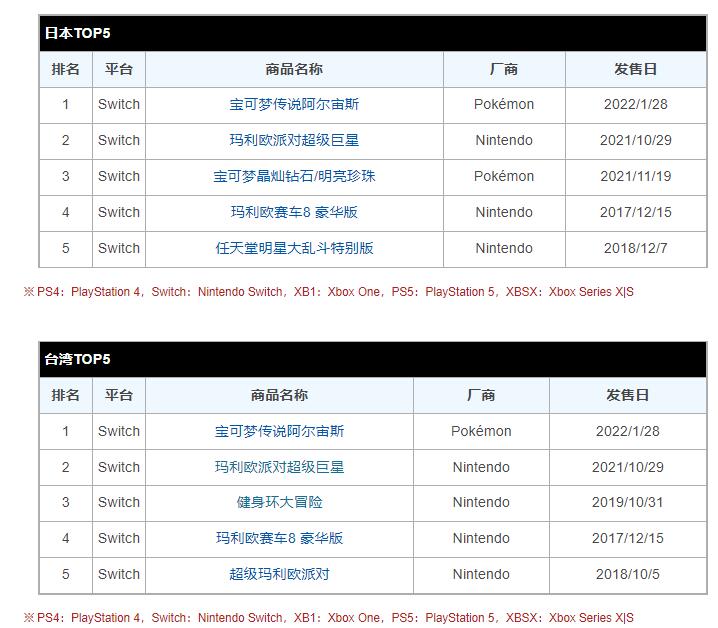The width and height of the screenshot is (718, 628).
Task: Open 玛利欧派对超级巨星 link in 台湾TOP5 table
Action: point(279,467)
